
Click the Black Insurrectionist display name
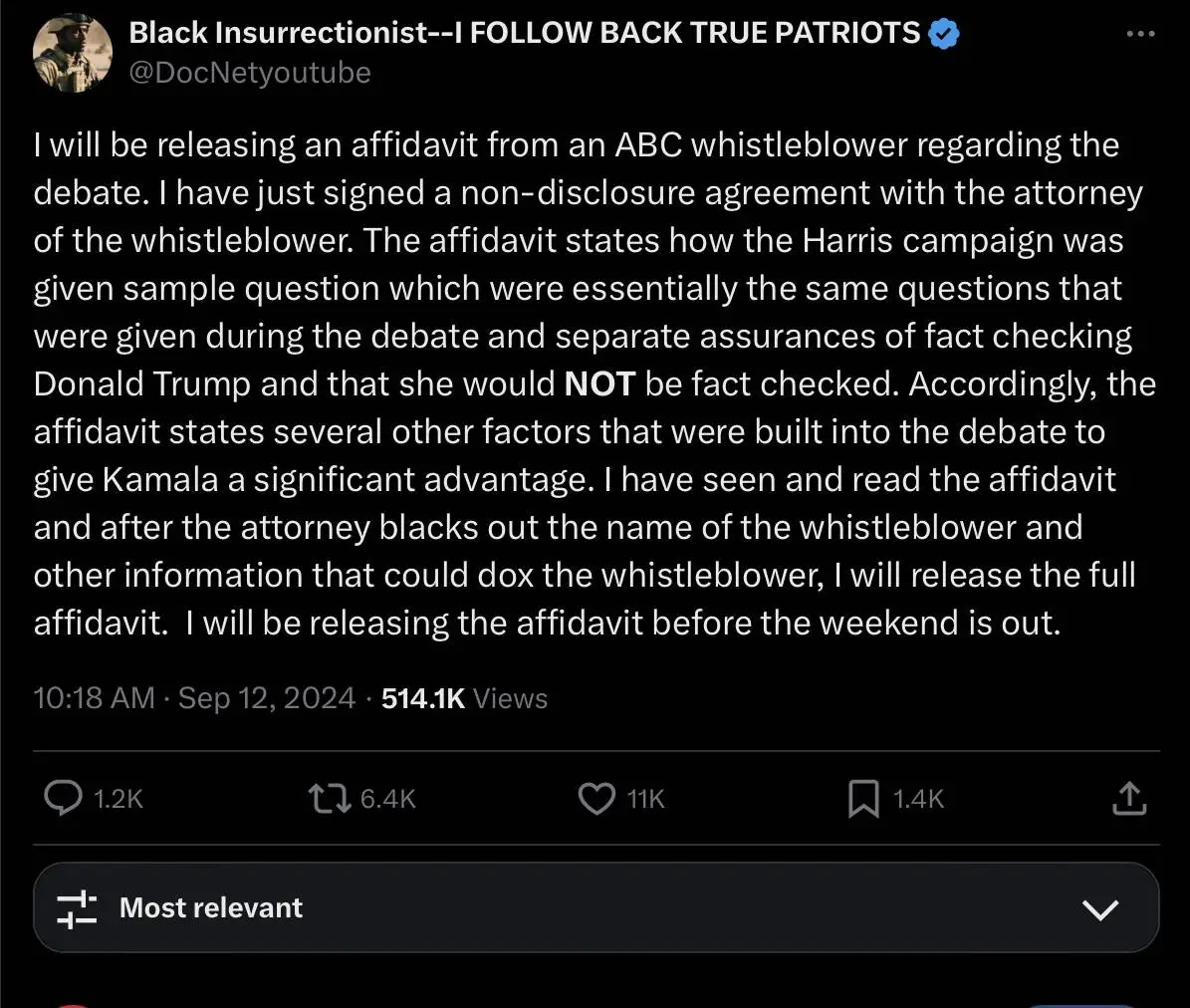pos(524,33)
